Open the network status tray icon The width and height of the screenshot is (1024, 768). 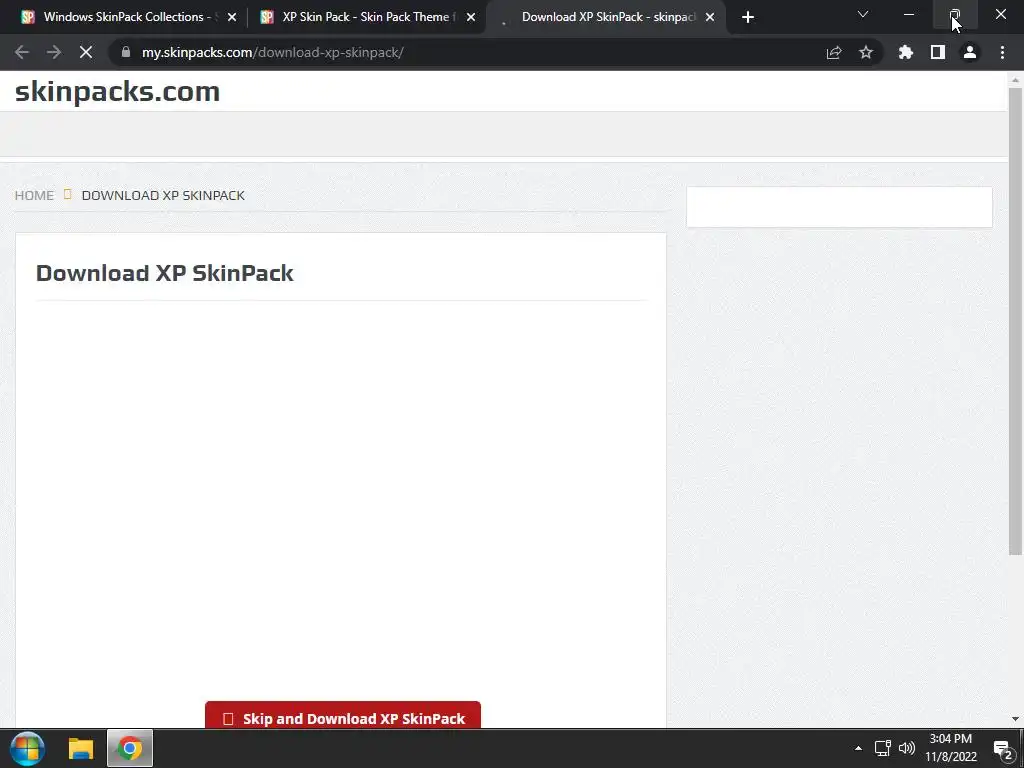click(x=883, y=748)
